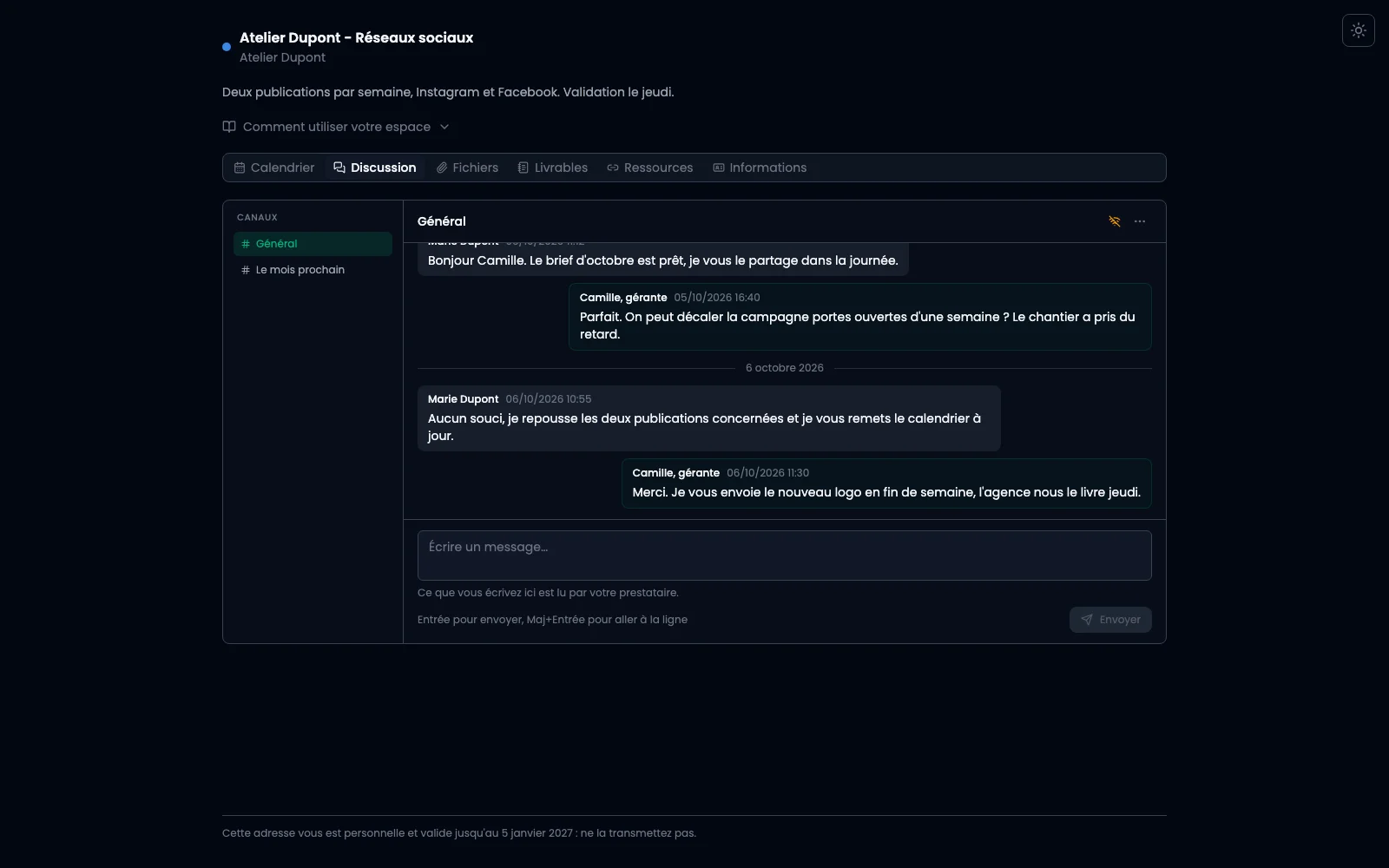Go to the Ressources tab
Viewport: 1389px width, 868px height.
coord(650,168)
